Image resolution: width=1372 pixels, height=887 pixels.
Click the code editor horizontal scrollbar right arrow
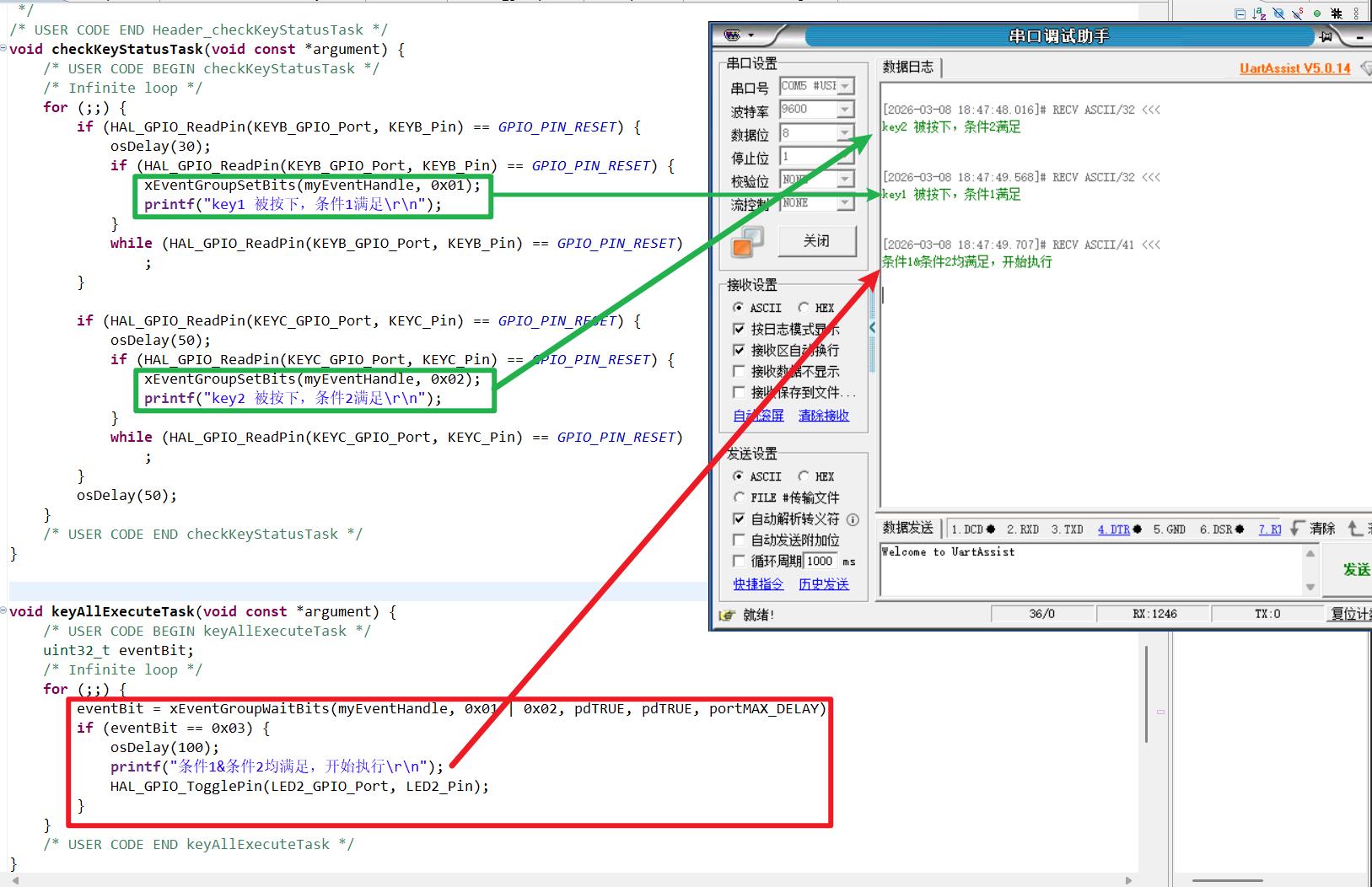[x=1129, y=880]
